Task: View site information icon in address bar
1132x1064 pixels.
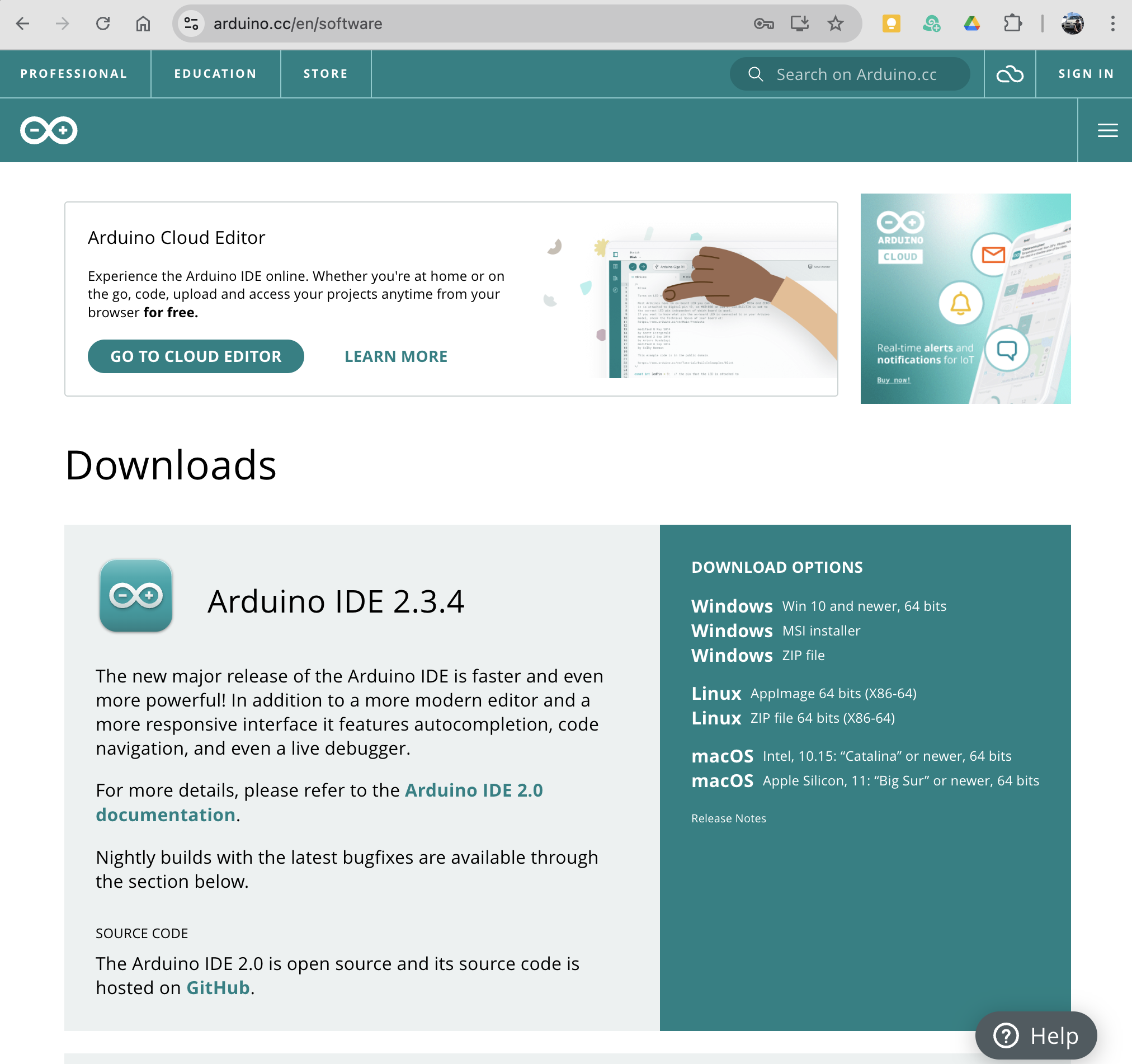Action: 191,24
